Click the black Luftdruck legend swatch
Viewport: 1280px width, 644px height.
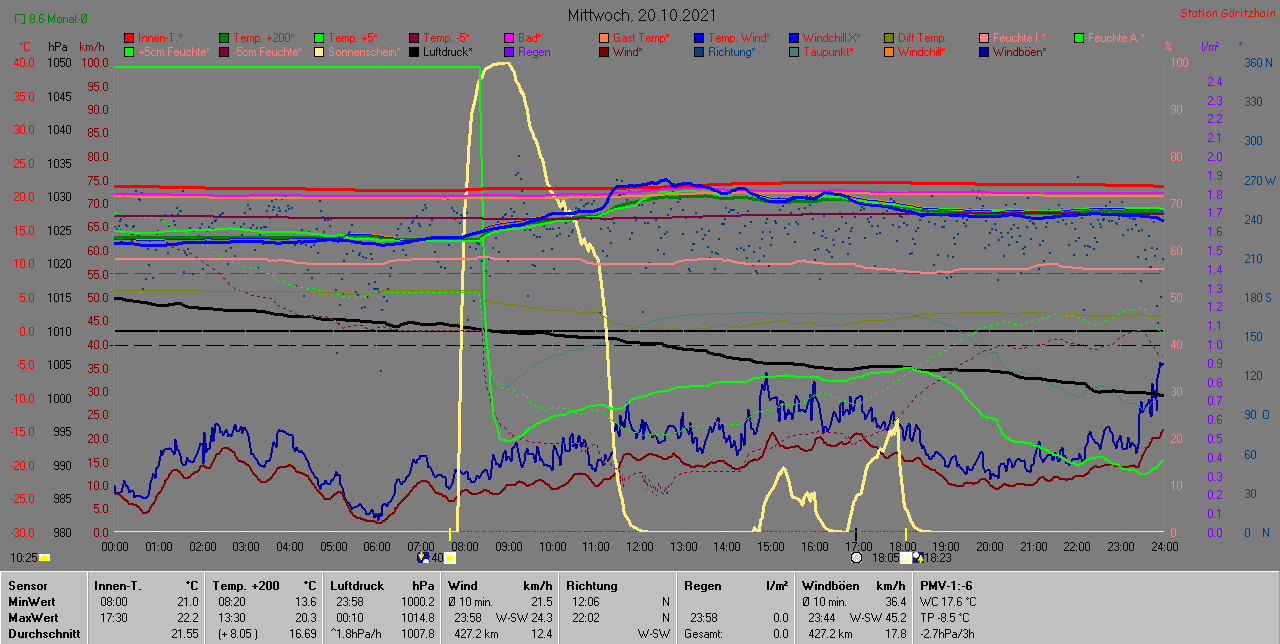pos(414,51)
